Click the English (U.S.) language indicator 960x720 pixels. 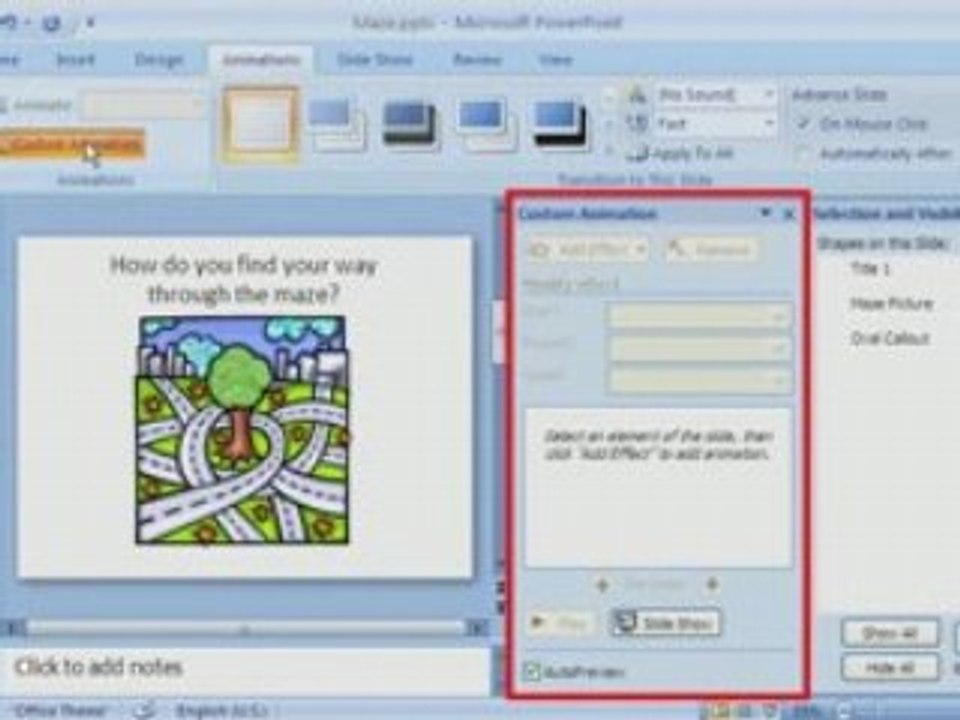pyautogui.click(x=222, y=710)
